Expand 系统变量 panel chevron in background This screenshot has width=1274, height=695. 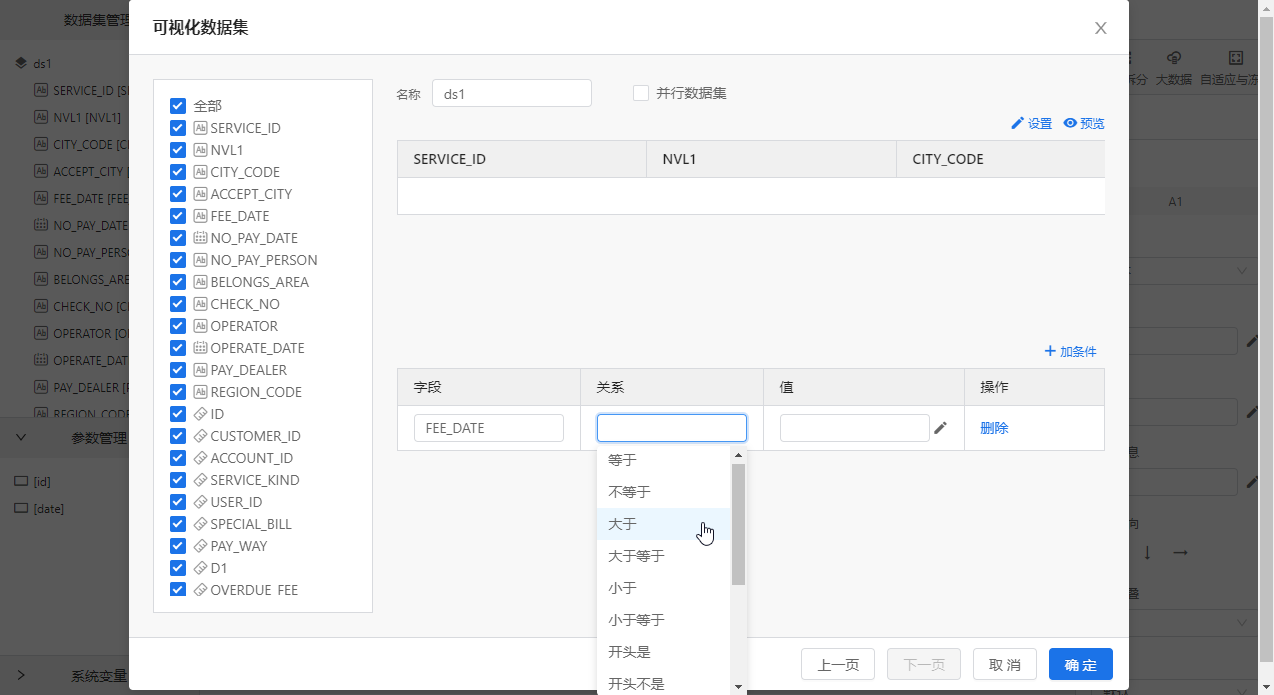[21, 675]
